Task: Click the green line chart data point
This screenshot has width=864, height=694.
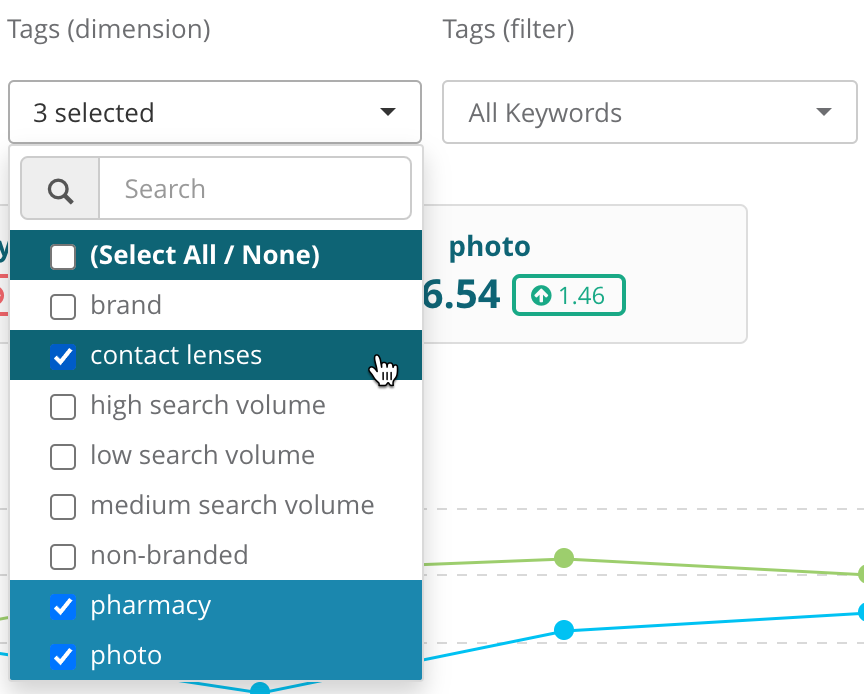Action: pyautogui.click(x=565, y=557)
